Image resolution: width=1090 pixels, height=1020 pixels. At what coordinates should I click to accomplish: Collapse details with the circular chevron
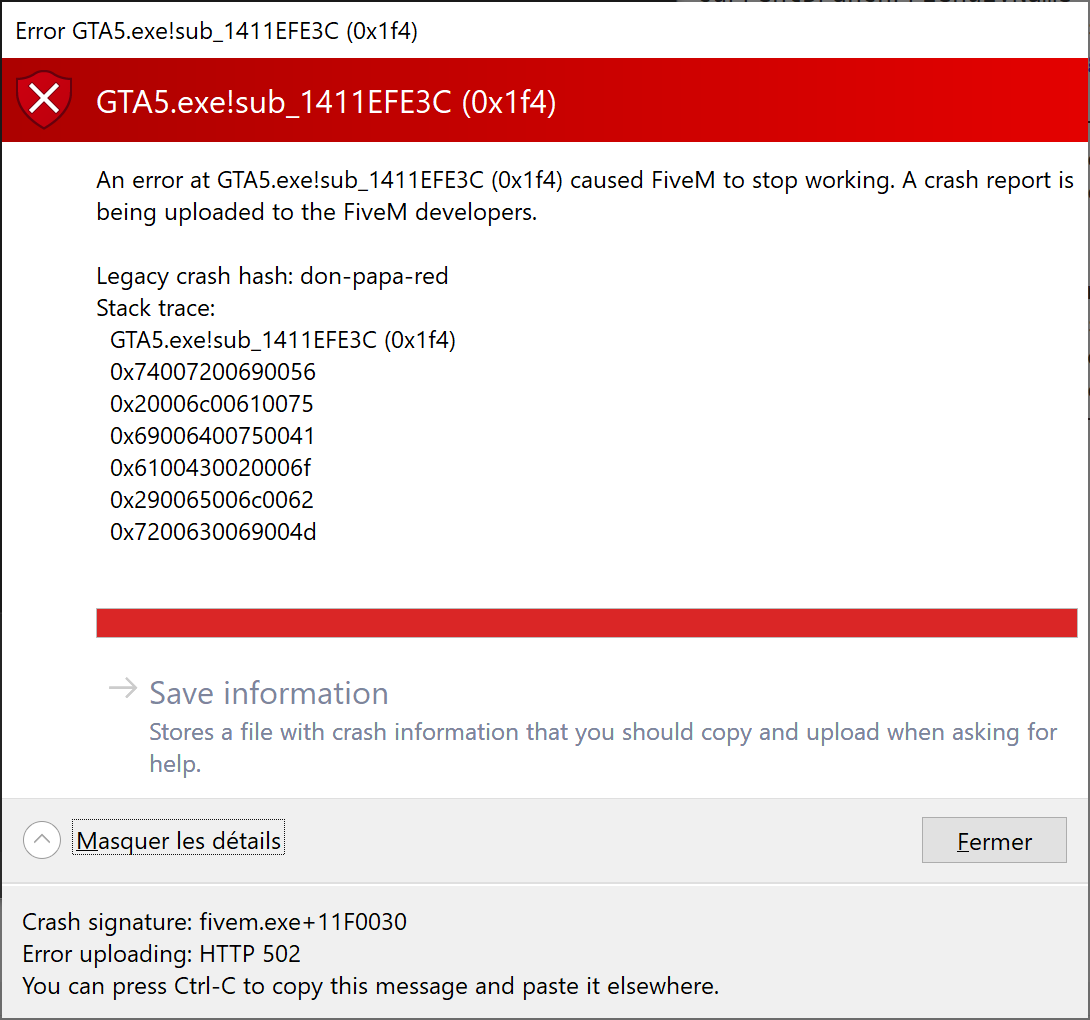[x=42, y=840]
